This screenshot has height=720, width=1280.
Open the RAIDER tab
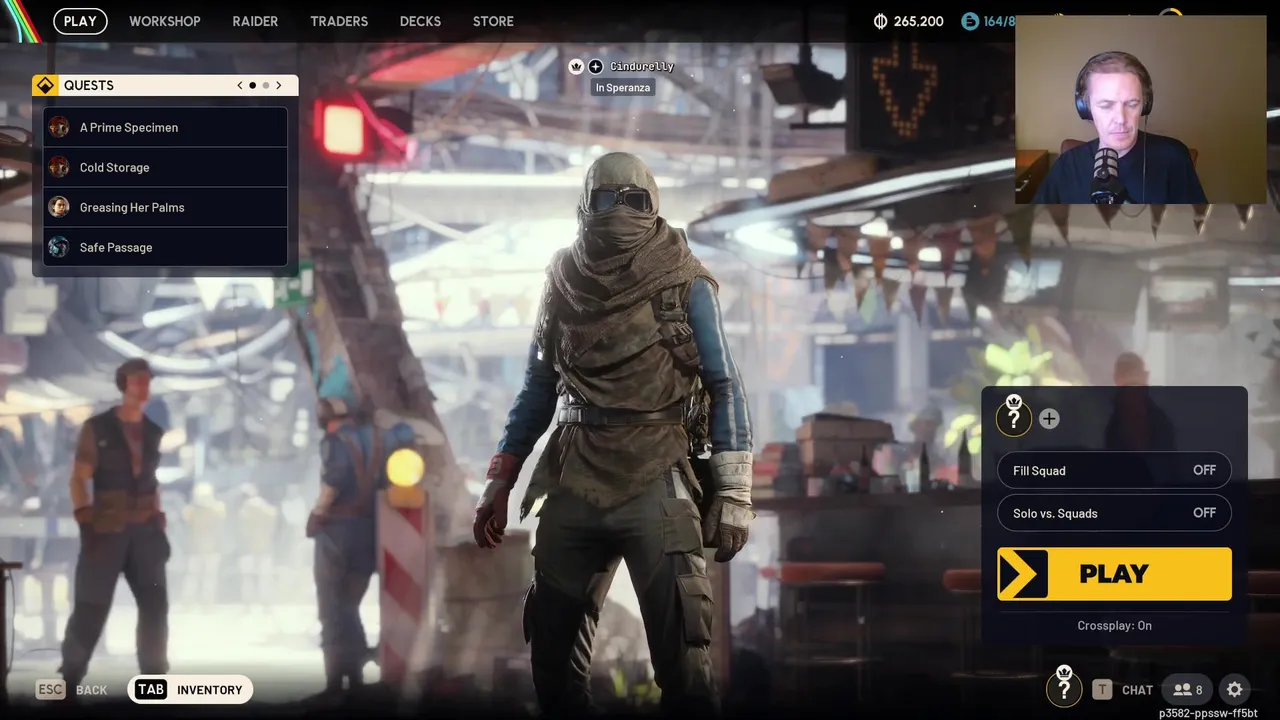[x=255, y=21]
